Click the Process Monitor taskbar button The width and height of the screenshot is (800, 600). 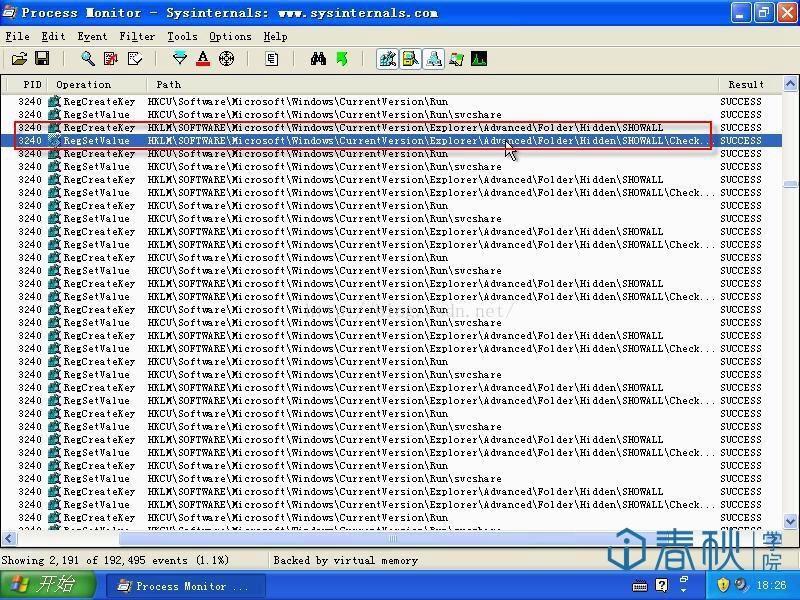coord(186,586)
